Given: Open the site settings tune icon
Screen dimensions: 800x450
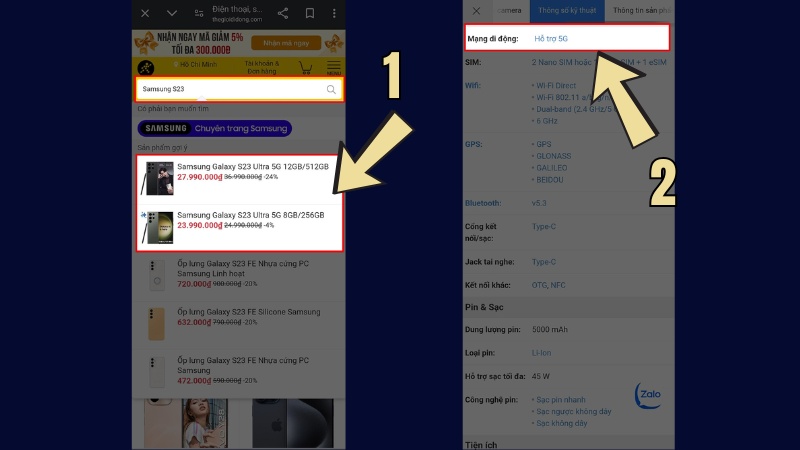Looking at the screenshot, I should pyautogui.click(x=198, y=13).
